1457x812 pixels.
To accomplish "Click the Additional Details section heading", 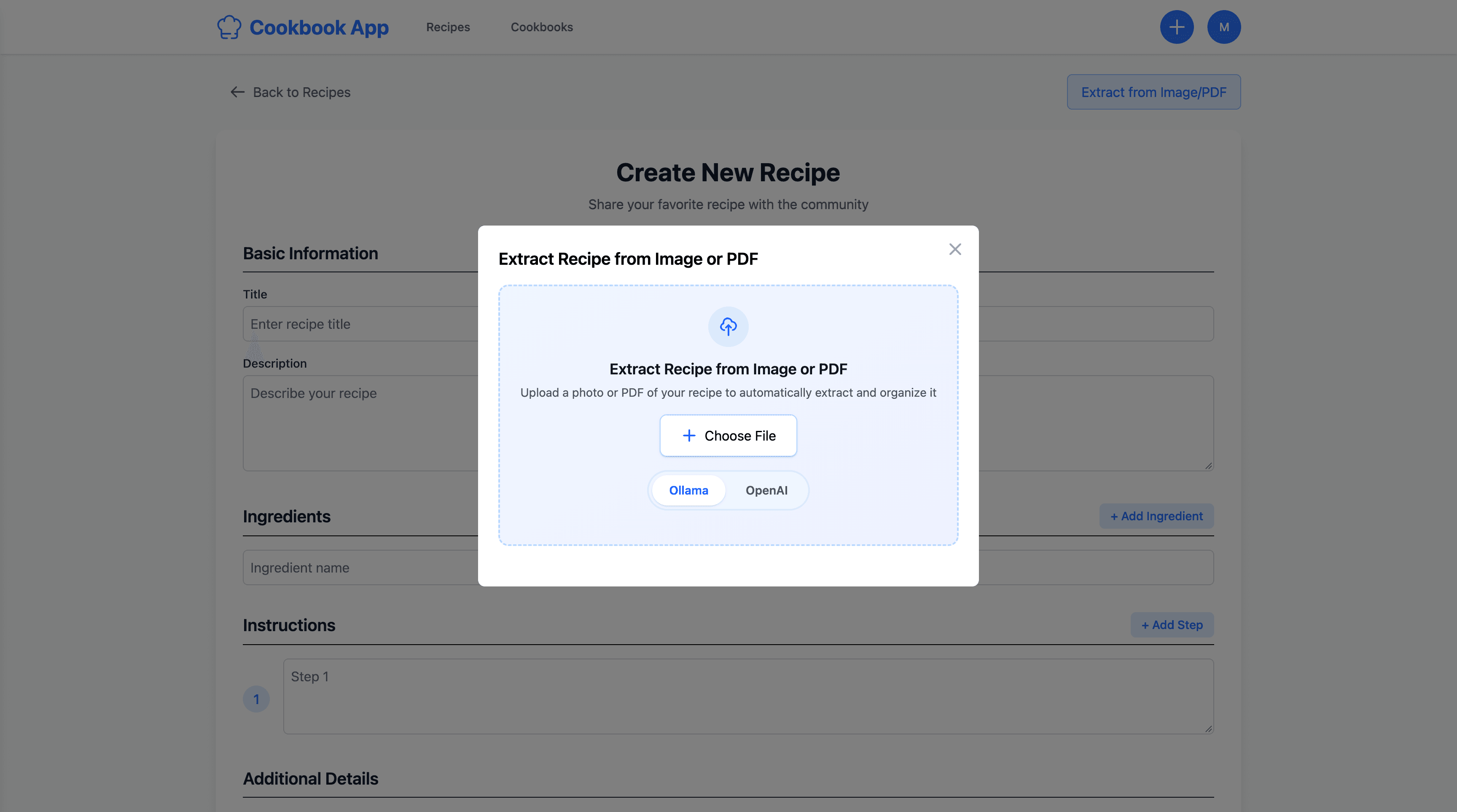I will (311, 779).
